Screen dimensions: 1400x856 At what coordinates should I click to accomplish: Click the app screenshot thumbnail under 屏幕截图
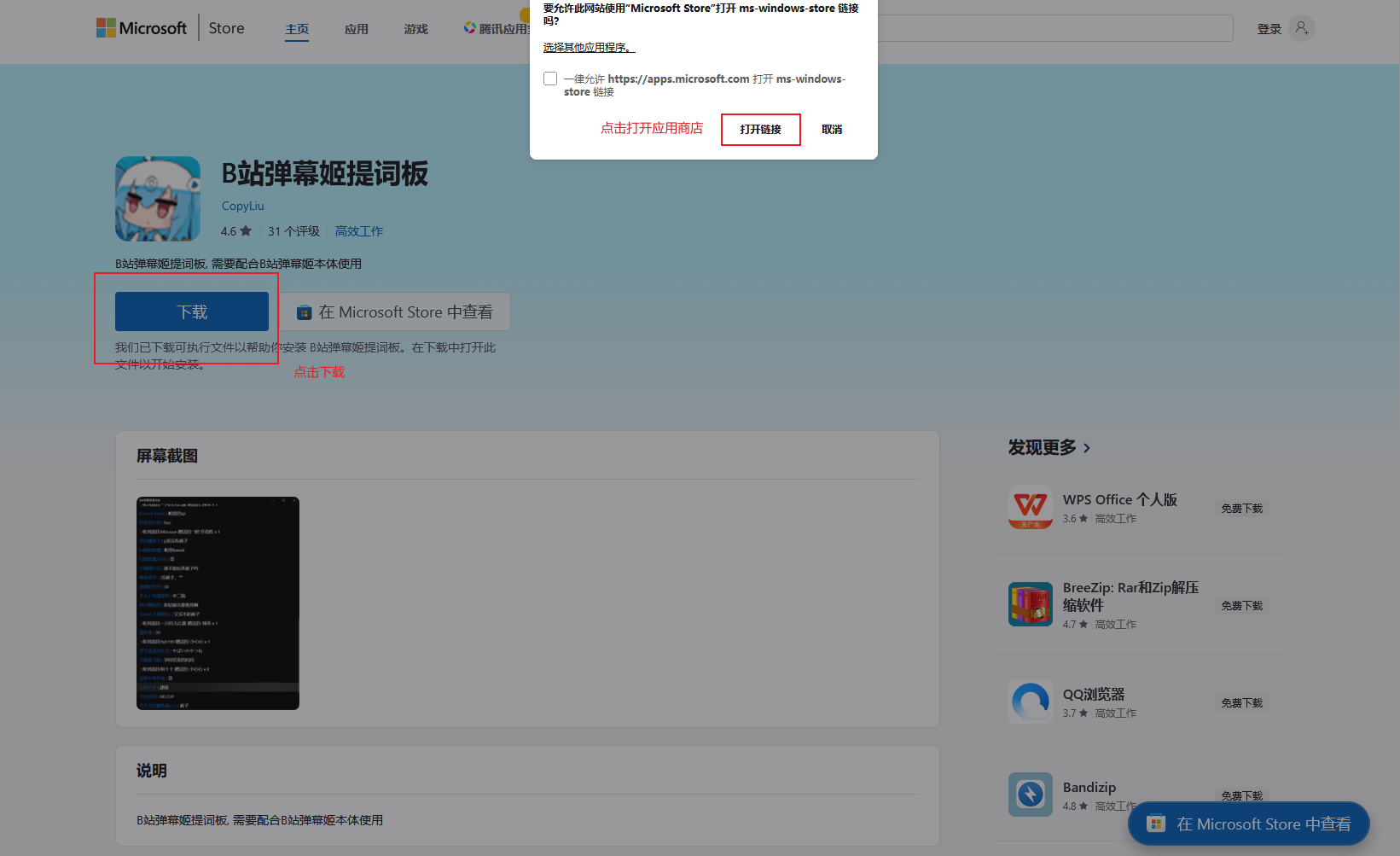click(218, 603)
